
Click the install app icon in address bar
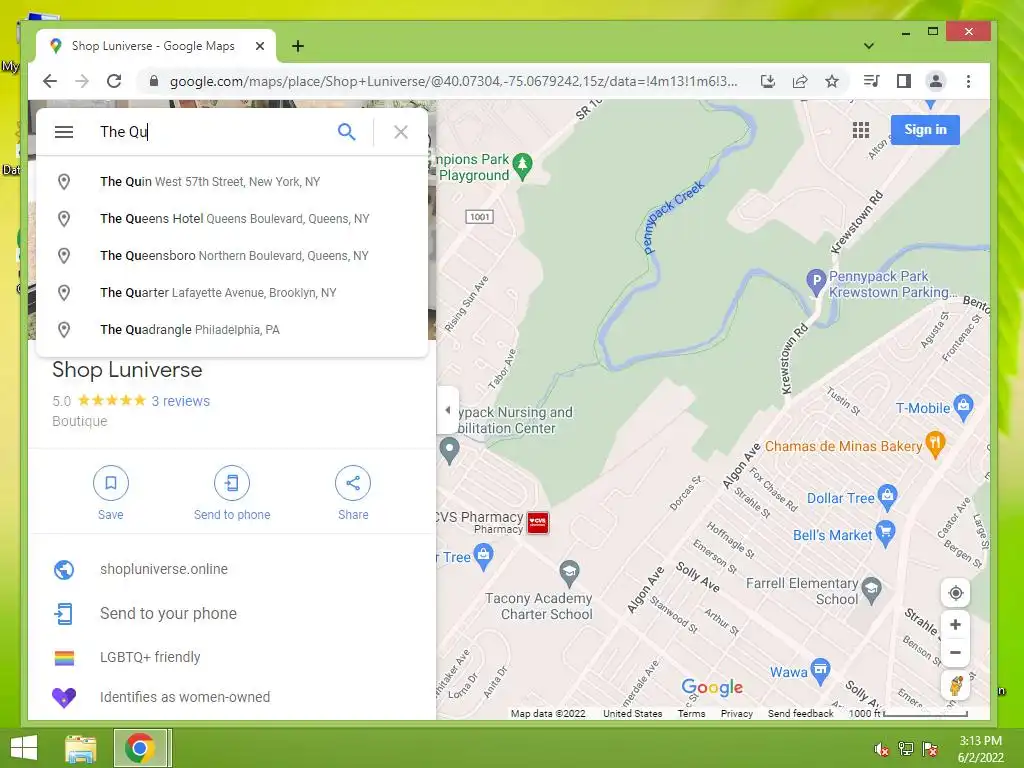pyautogui.click(x=768, y=81)
